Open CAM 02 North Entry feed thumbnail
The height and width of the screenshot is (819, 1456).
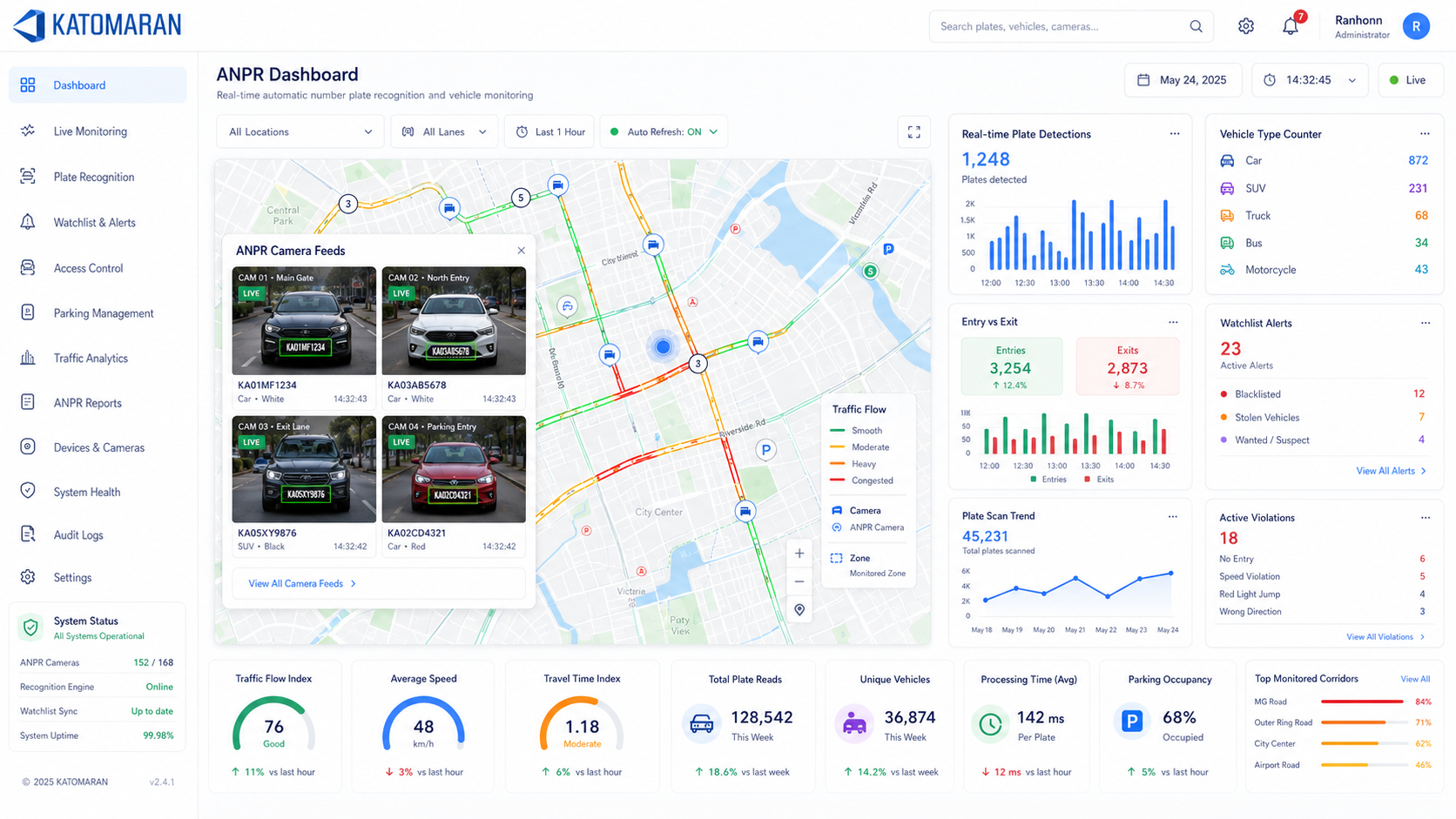[x=454, y=321]
